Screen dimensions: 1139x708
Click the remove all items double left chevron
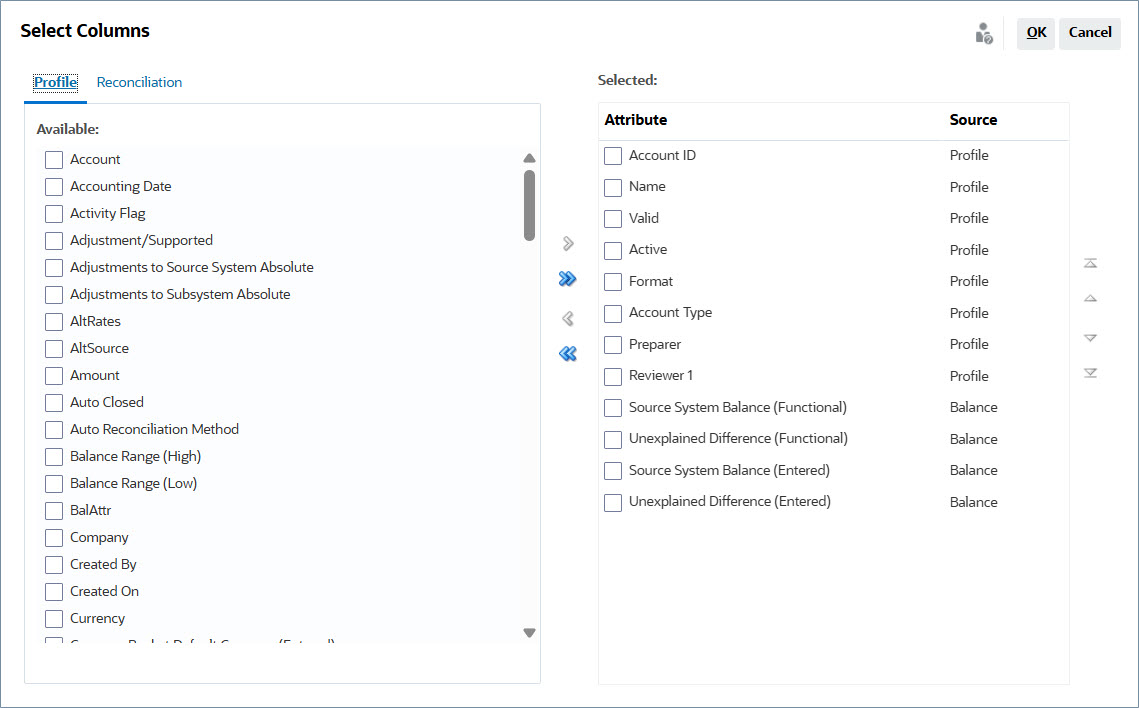click(x=567, y=353)
